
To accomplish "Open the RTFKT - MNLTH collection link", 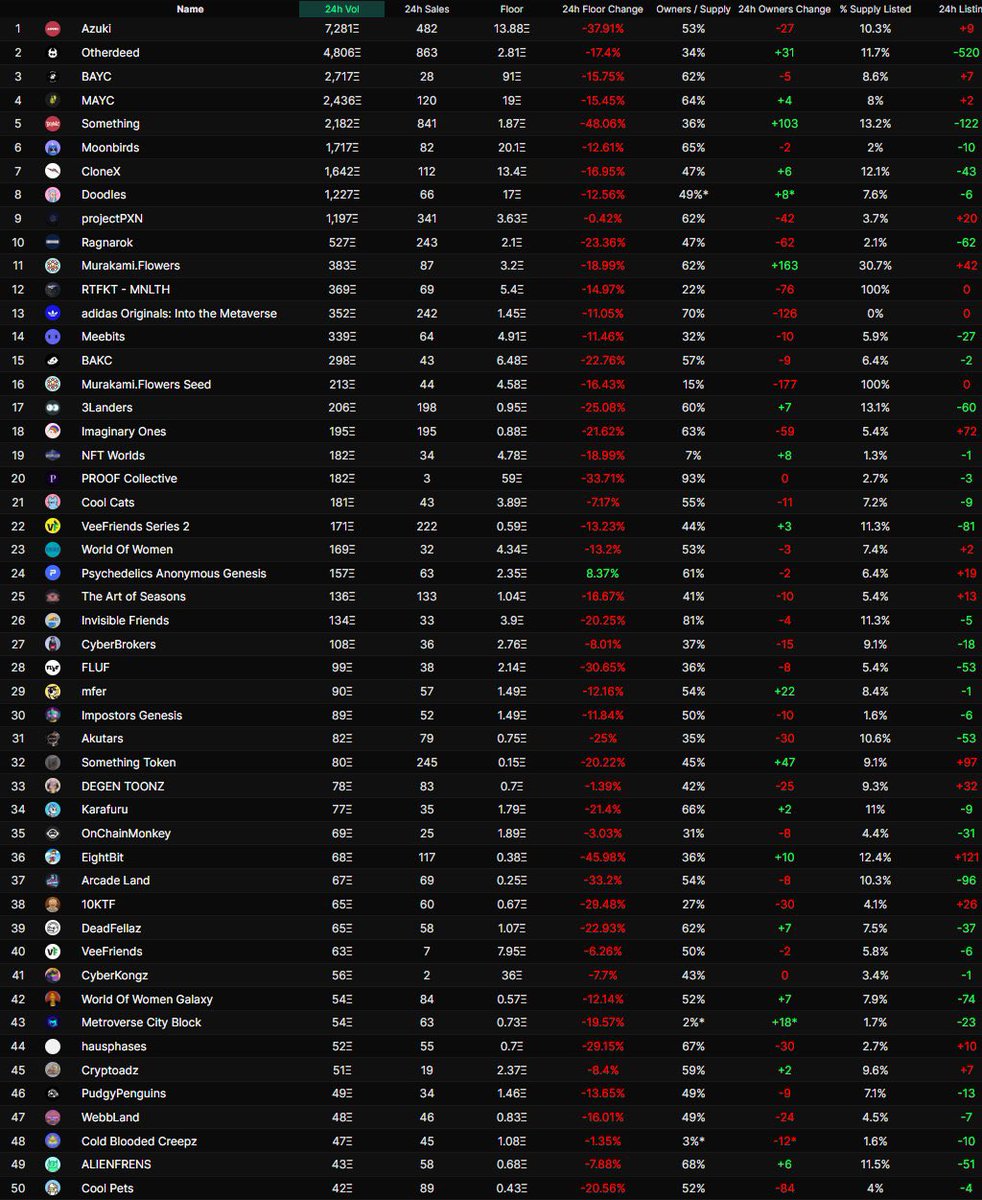I will (x=125, y=290).
